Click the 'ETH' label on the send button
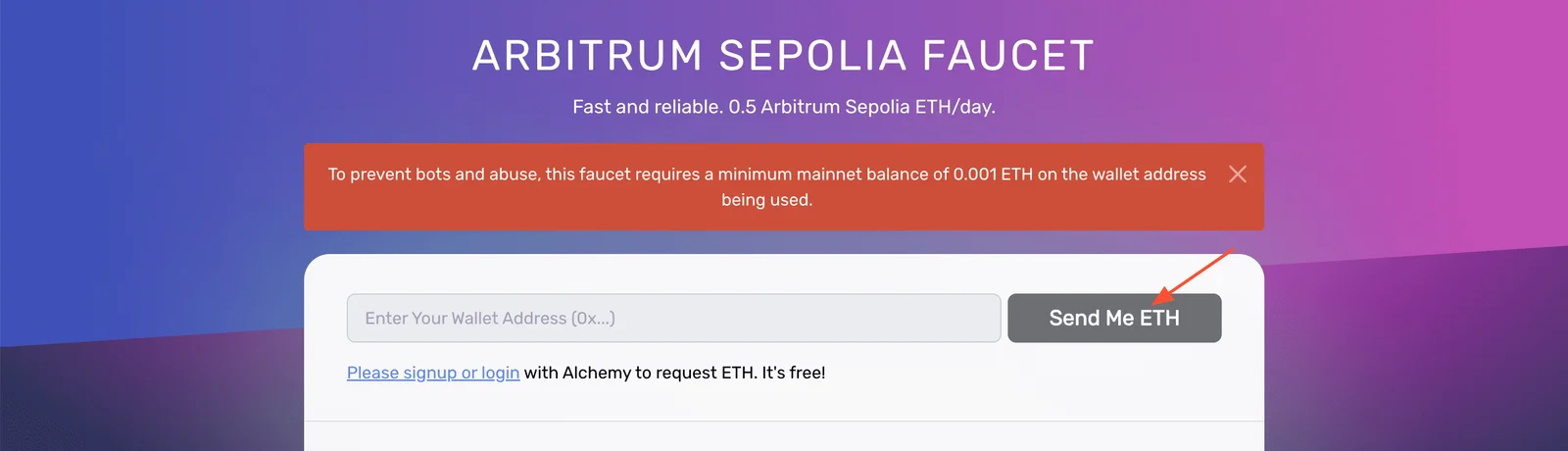 coord(1159,318)
